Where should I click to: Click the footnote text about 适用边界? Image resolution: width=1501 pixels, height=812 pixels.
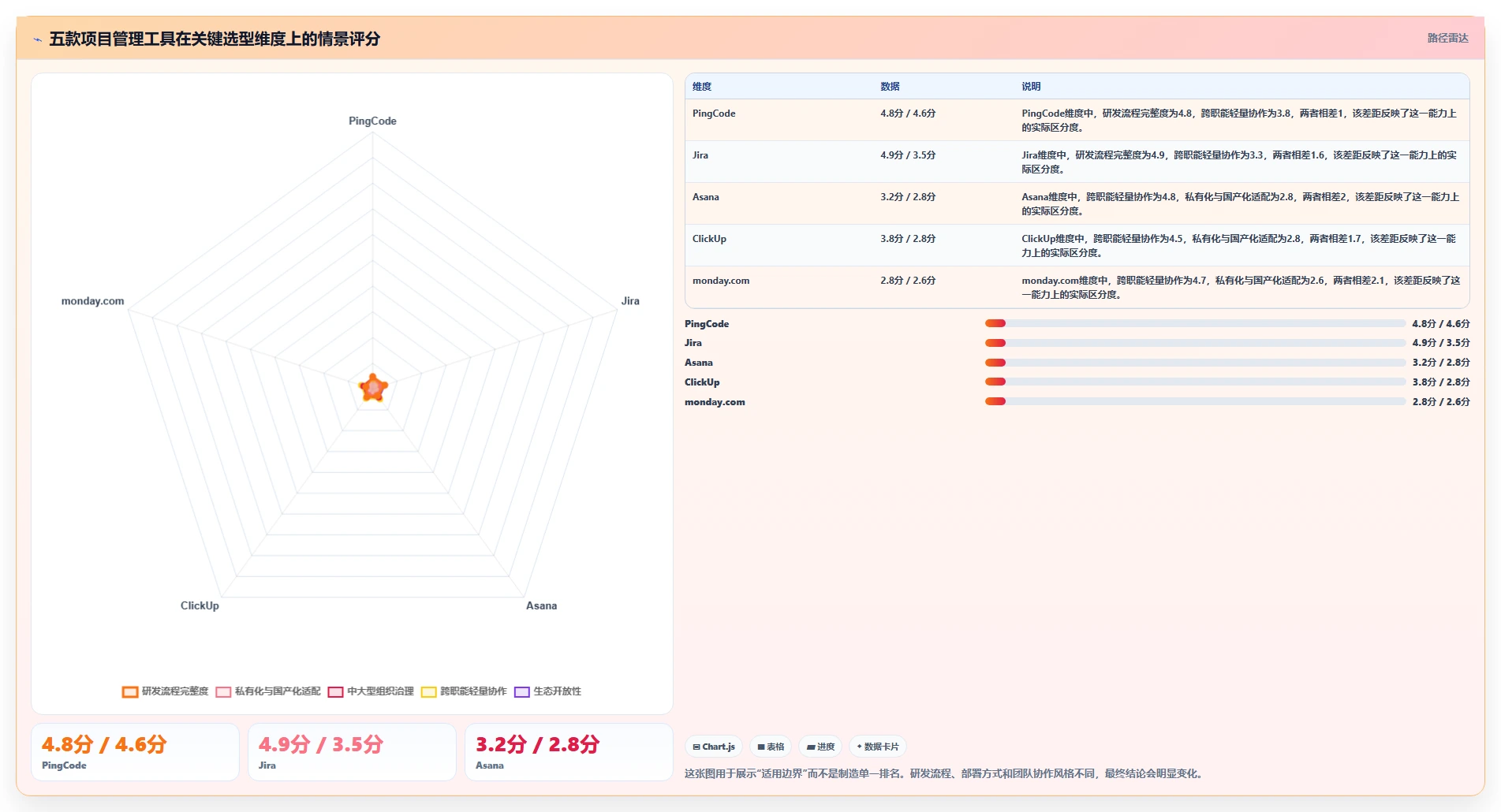pos(945,773)
